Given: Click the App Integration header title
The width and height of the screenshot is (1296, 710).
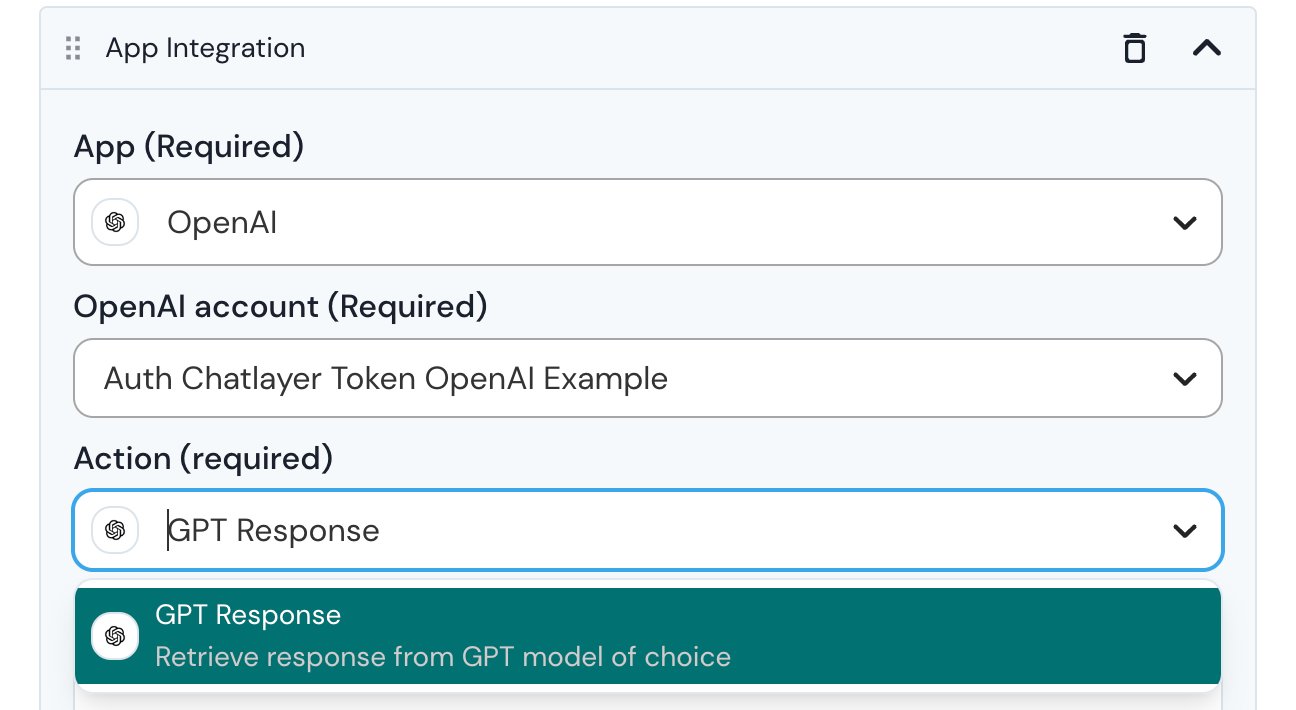Looking at the screenshot, I should tap(205, 48).
